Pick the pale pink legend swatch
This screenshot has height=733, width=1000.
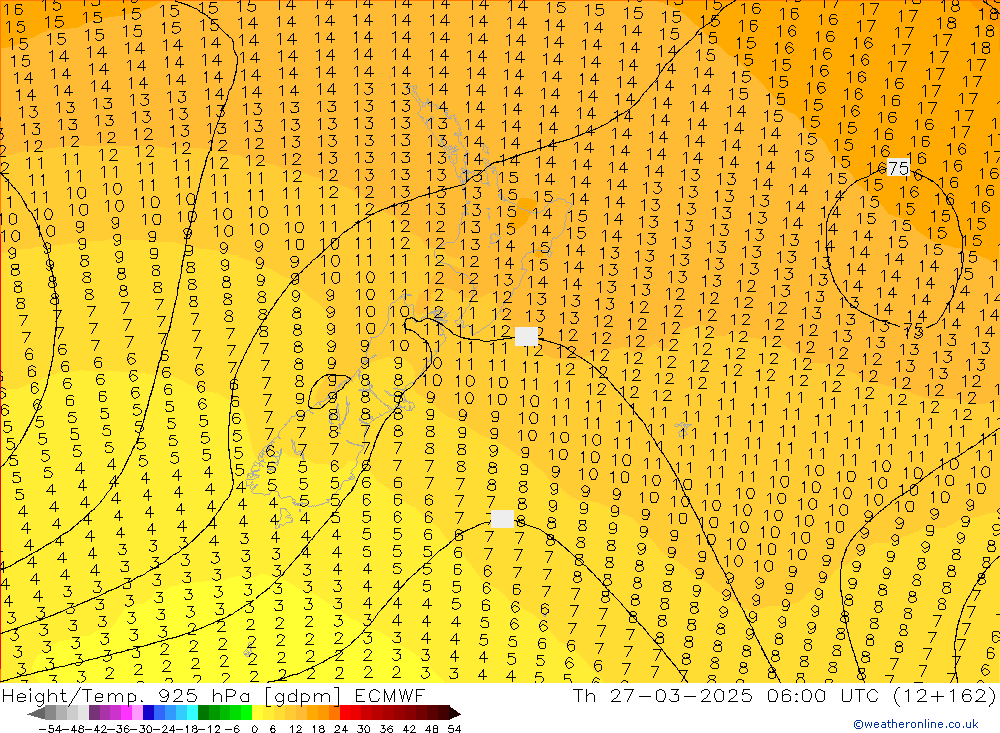[x=137, y=713]
